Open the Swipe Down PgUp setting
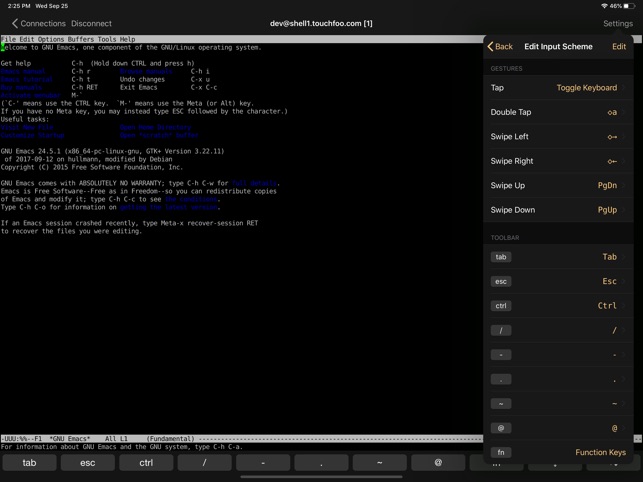The height and width of the screenshot is (482, 643). [x=558, y=210]
